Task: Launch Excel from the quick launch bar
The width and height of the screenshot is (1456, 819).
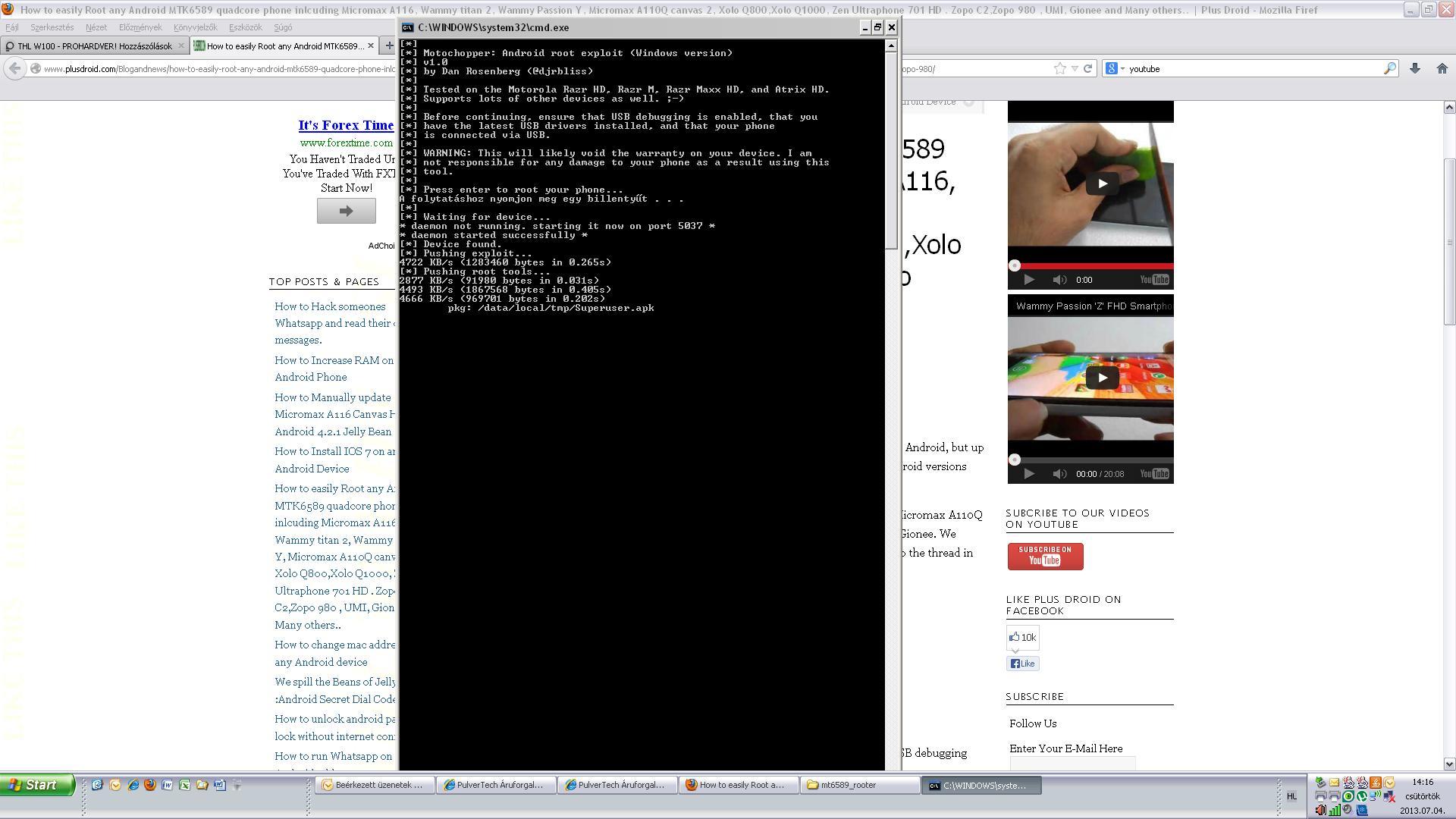Action: [184, 785]
